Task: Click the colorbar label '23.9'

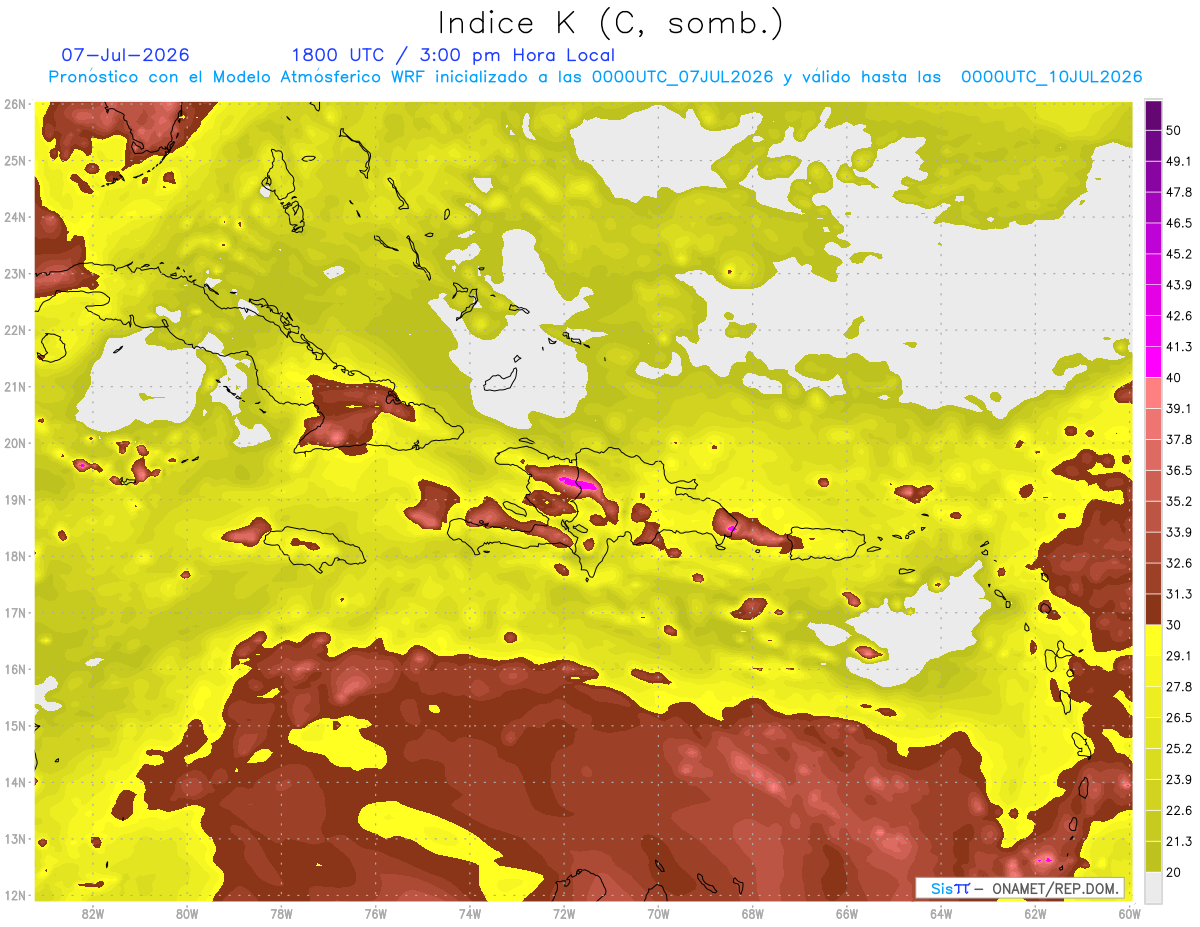Action: click(1178, 779)
